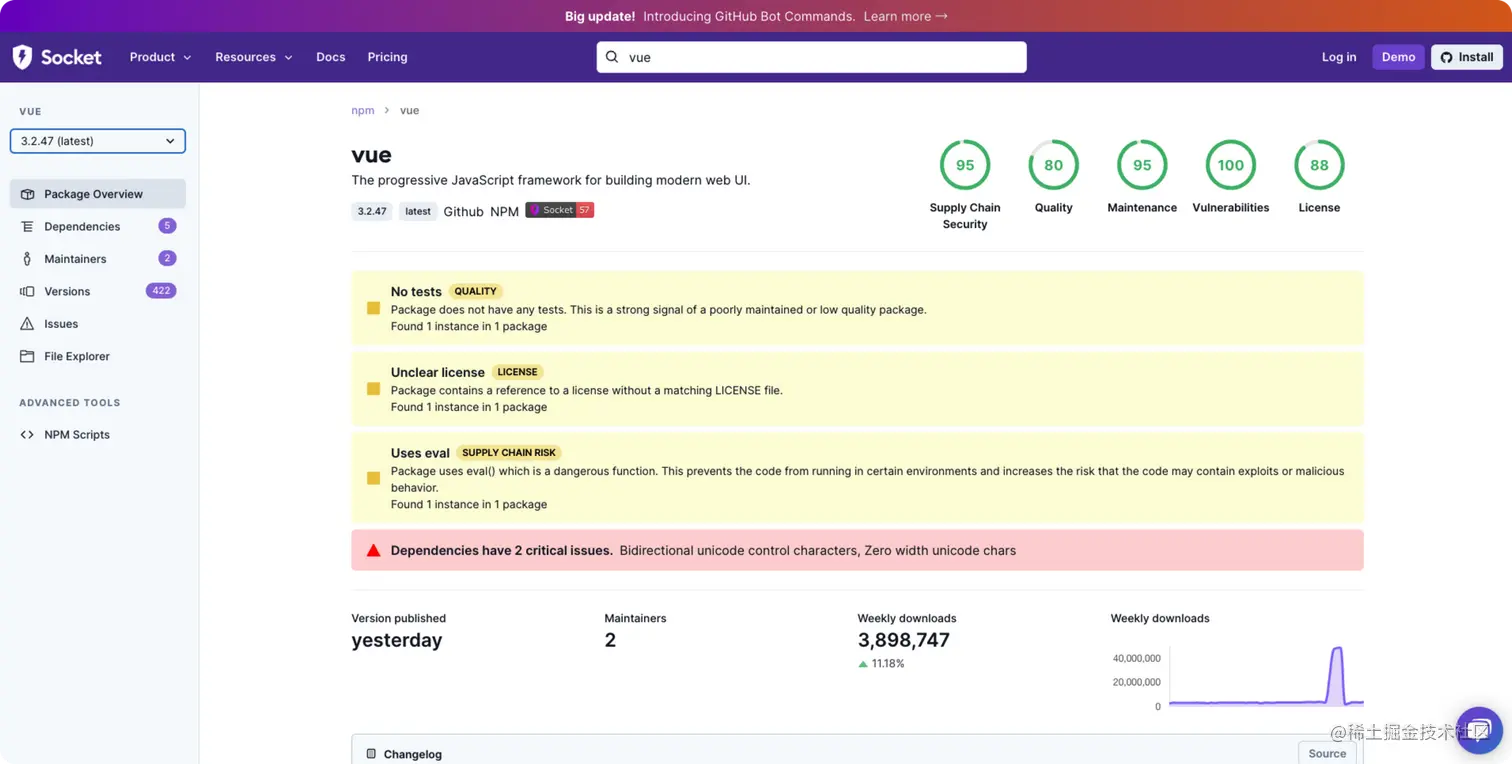Click the Quality 80 score ring
1512x764 pixels.
pyautogui.click(x=1054, y=165)
